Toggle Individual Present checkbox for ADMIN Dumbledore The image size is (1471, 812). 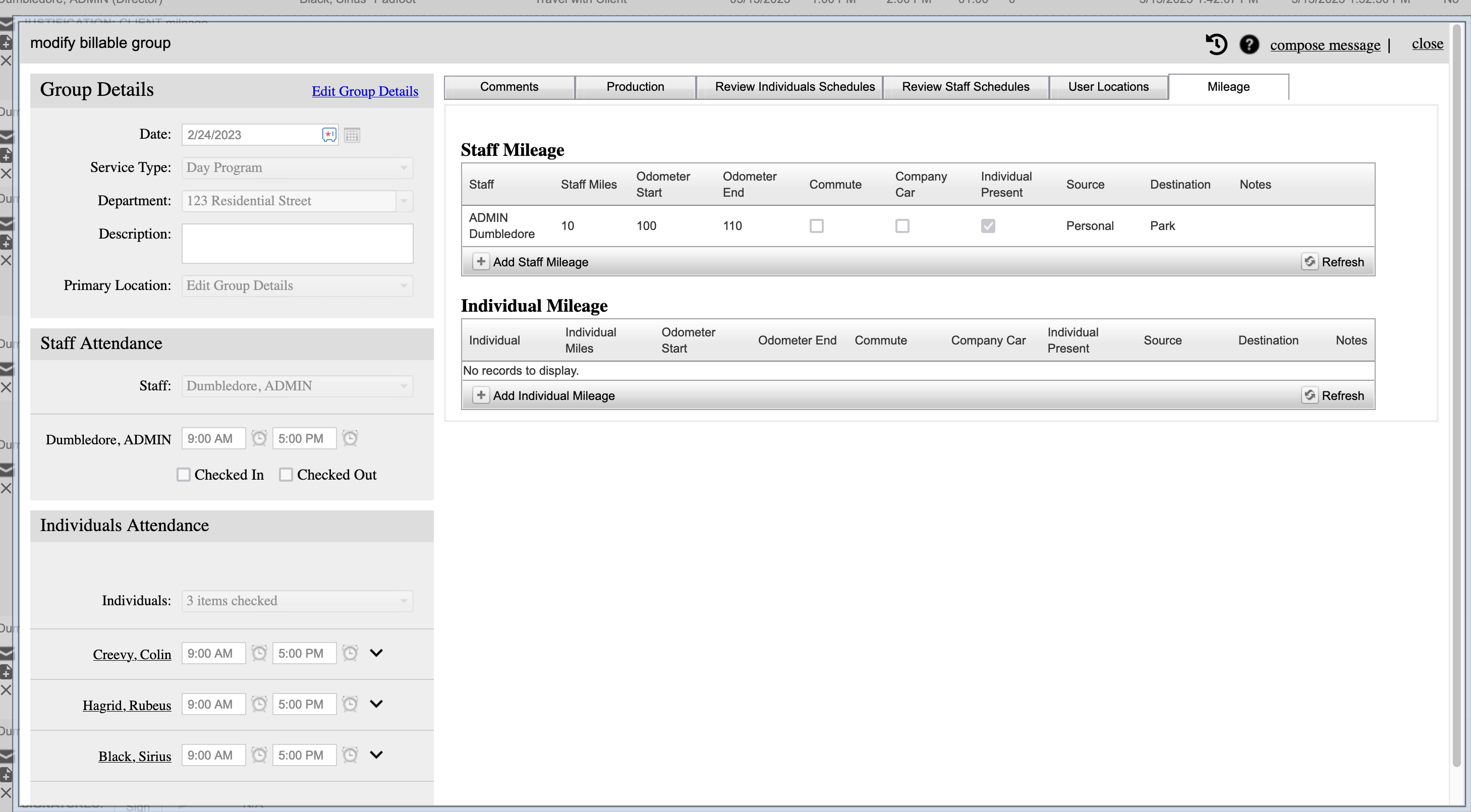coord(988,225)
